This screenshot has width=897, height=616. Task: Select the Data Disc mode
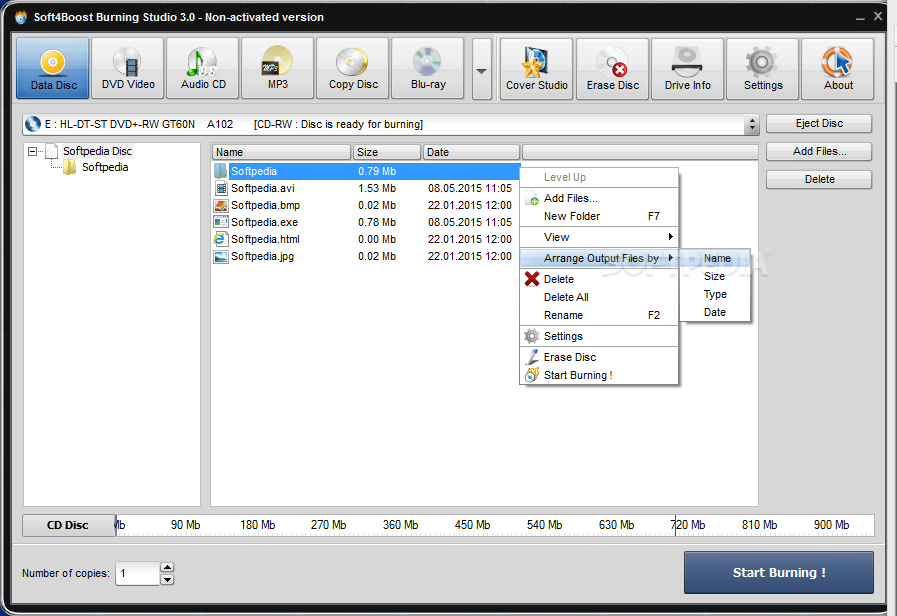[53, 68]
